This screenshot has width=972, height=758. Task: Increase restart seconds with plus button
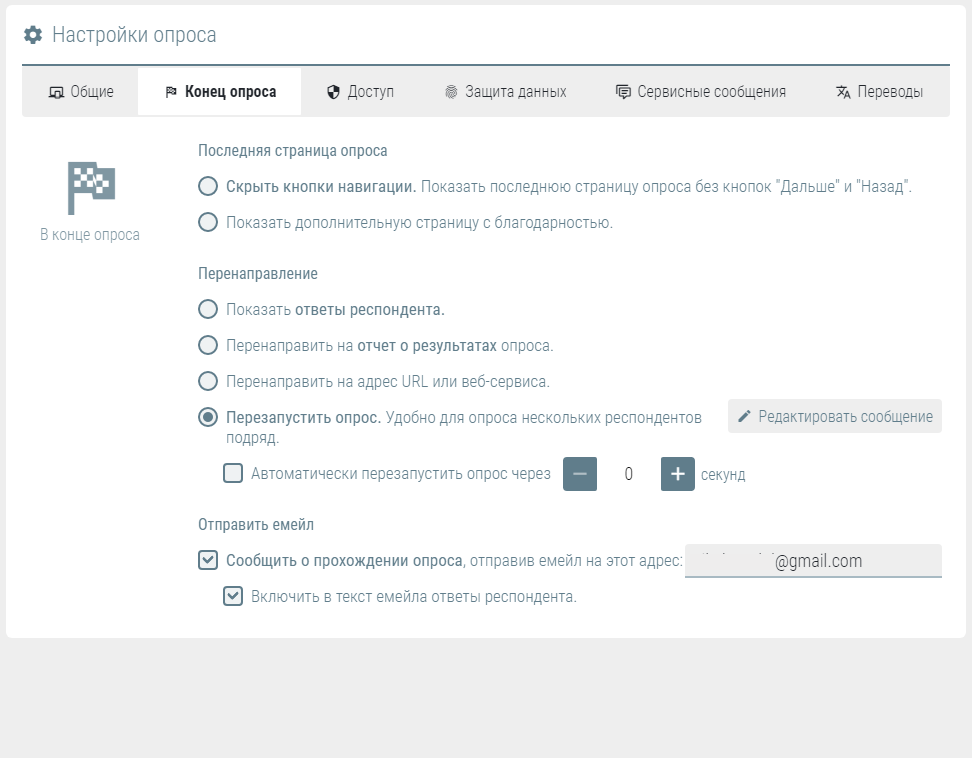[678, 474]
